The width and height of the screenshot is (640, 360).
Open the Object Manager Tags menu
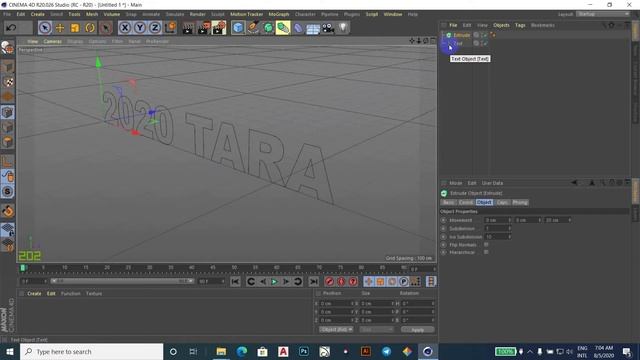click(520, 25)
